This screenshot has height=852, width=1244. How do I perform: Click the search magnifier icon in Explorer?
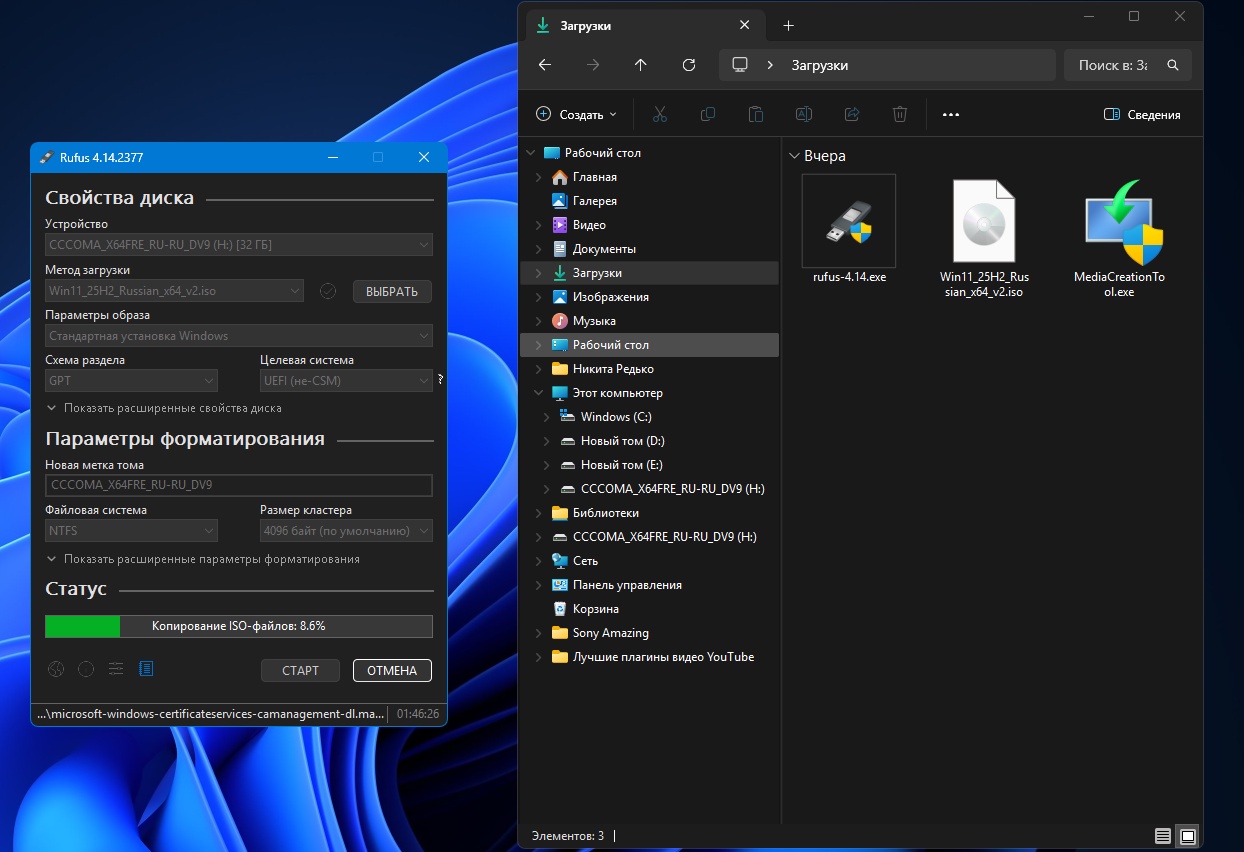click(x=1174, y=65)
